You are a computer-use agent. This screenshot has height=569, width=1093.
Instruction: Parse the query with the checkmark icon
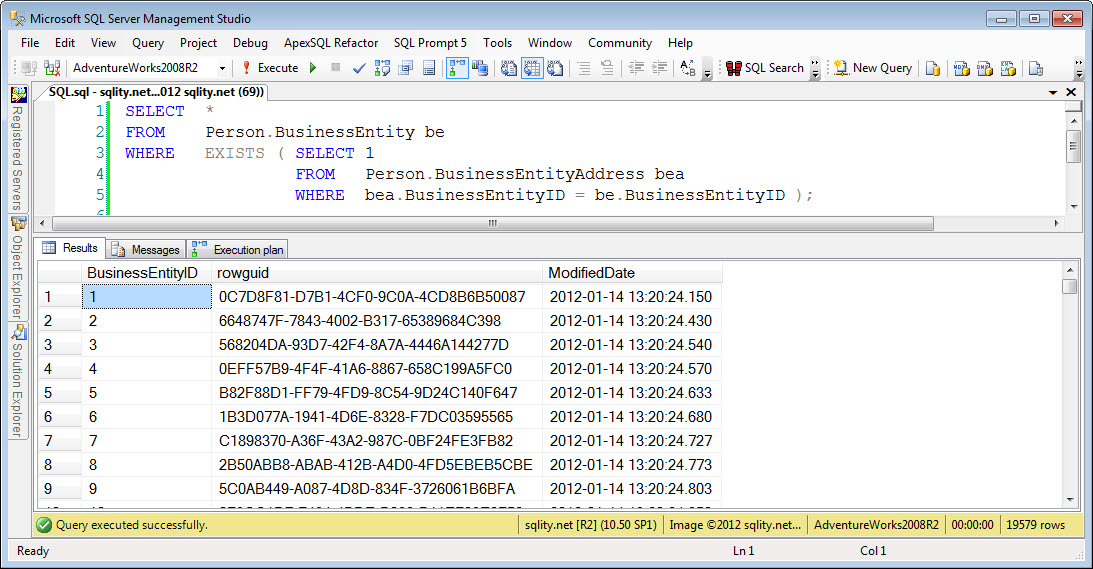pos(359,68)
